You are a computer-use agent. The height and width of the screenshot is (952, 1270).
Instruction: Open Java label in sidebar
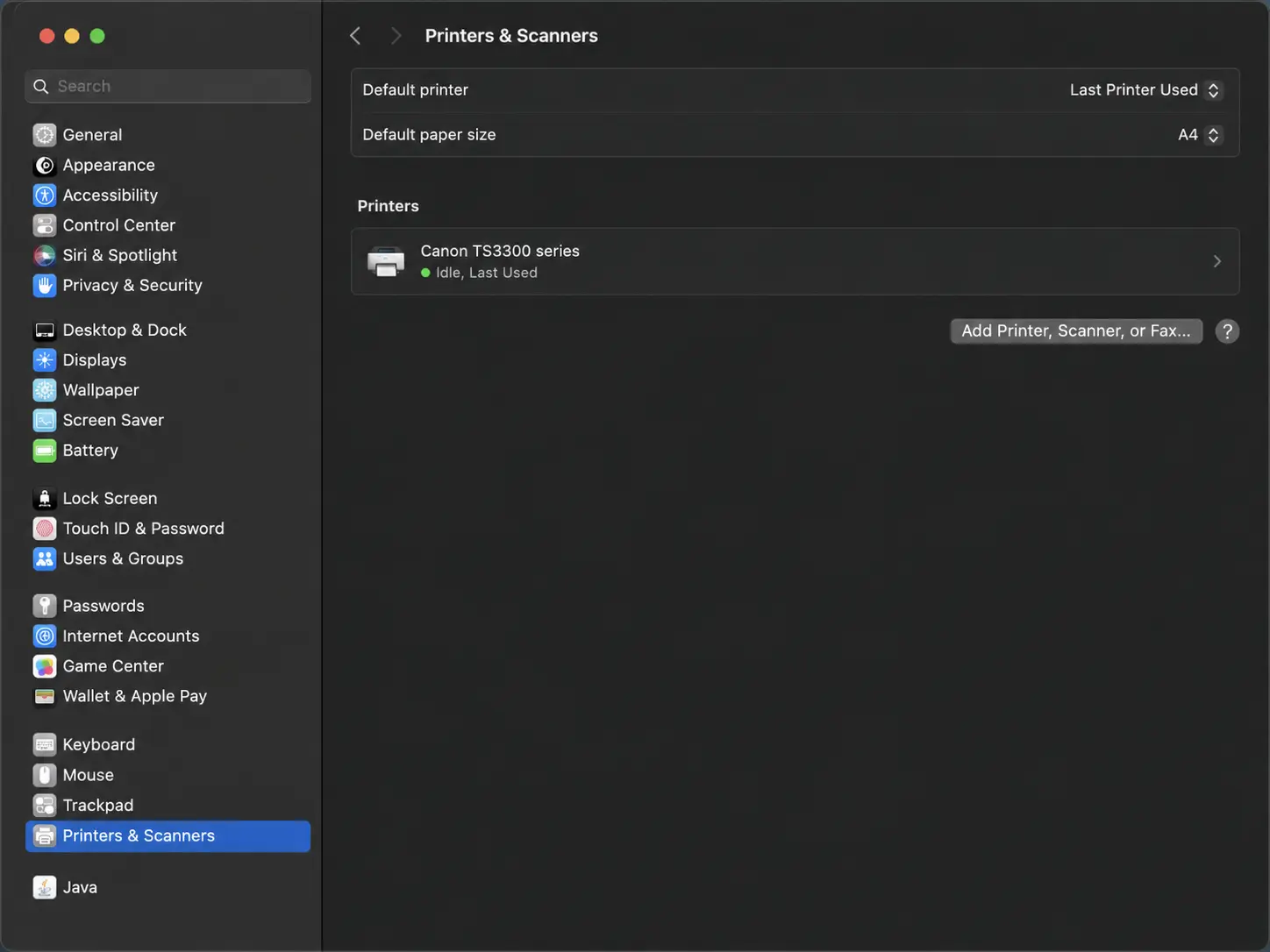(80, 887)
